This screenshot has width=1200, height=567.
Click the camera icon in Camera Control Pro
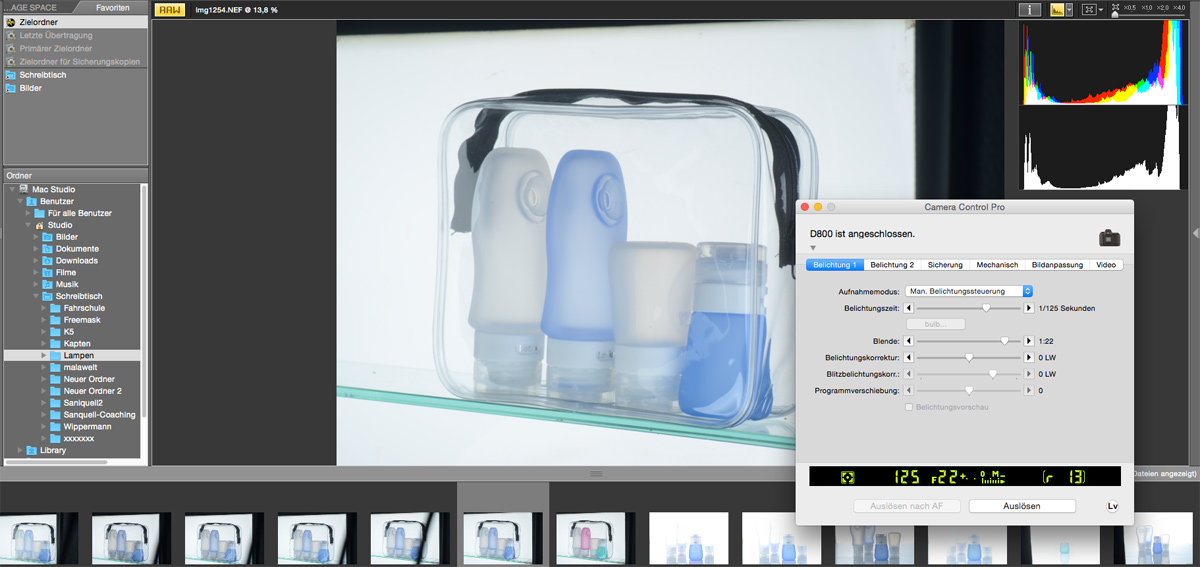1109,238
